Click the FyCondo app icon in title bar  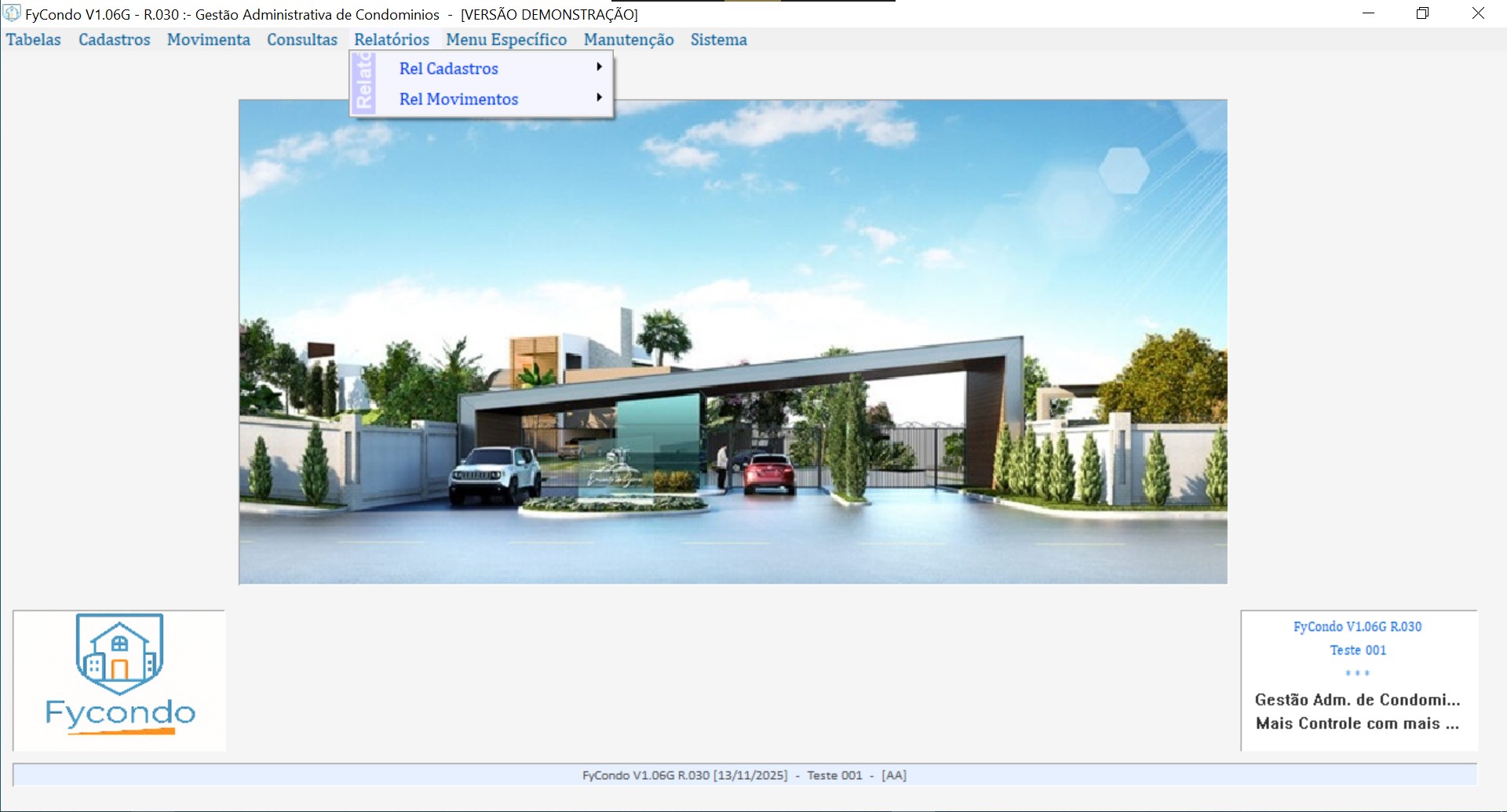point(12,14)
